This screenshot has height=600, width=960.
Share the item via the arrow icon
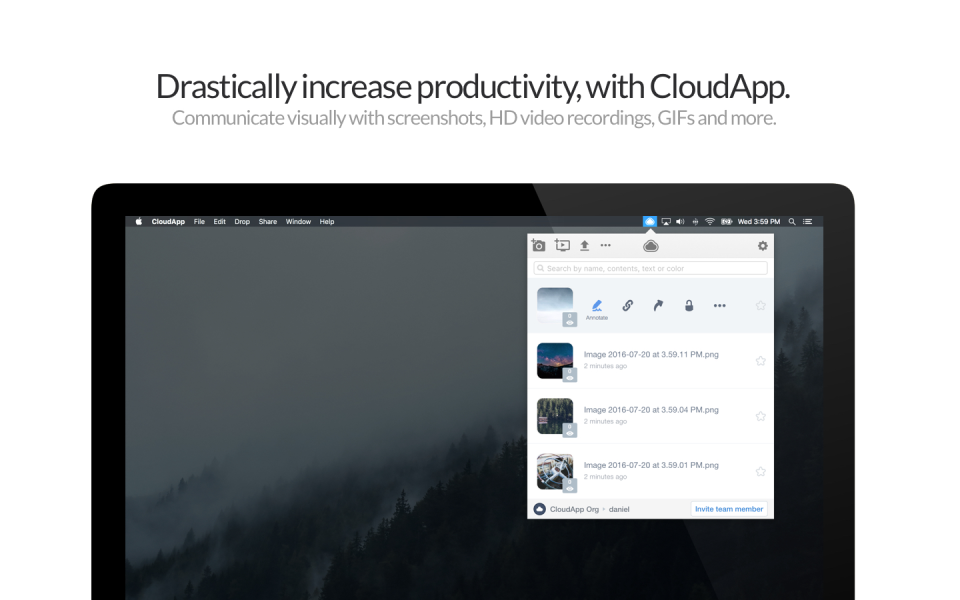pyautogui.click(x=658, y=305)
